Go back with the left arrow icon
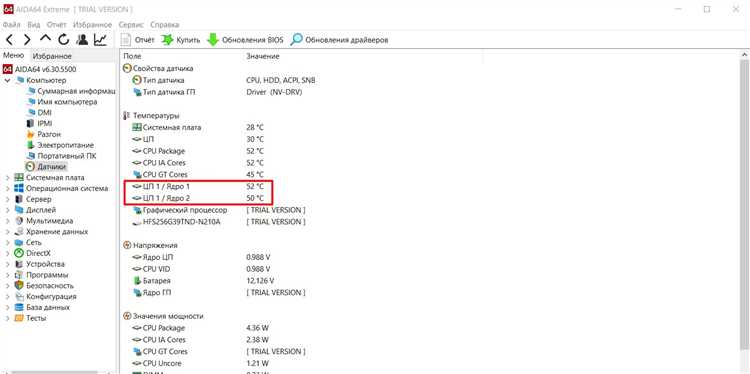 click(10, 40)
